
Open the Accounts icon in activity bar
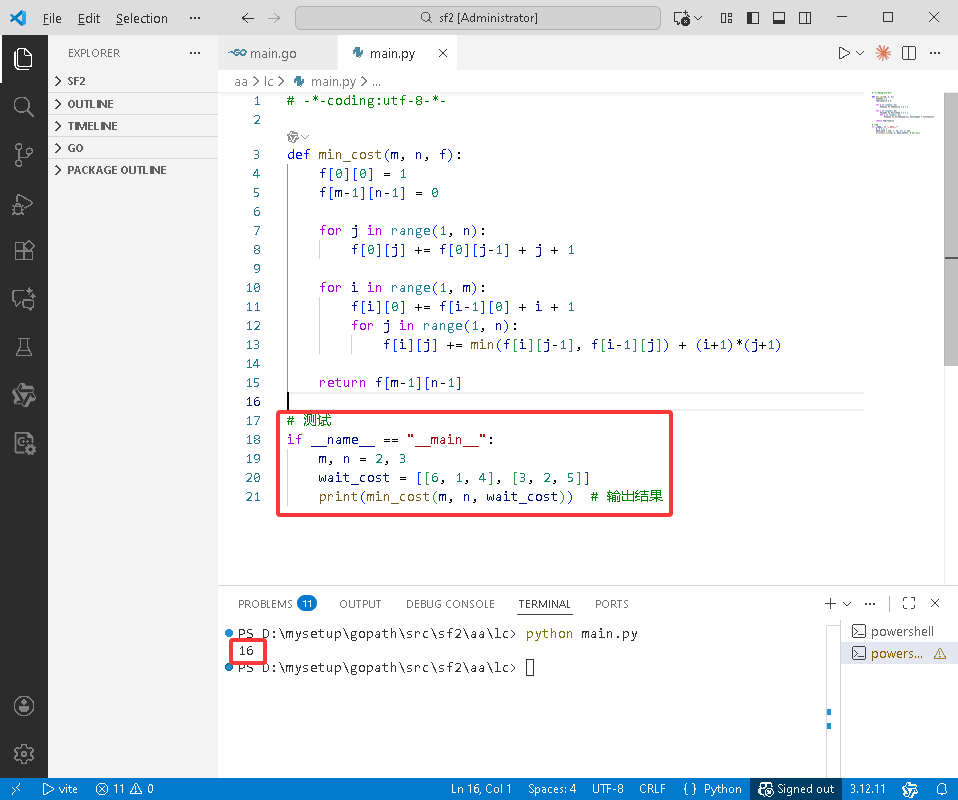click(23, 706)
